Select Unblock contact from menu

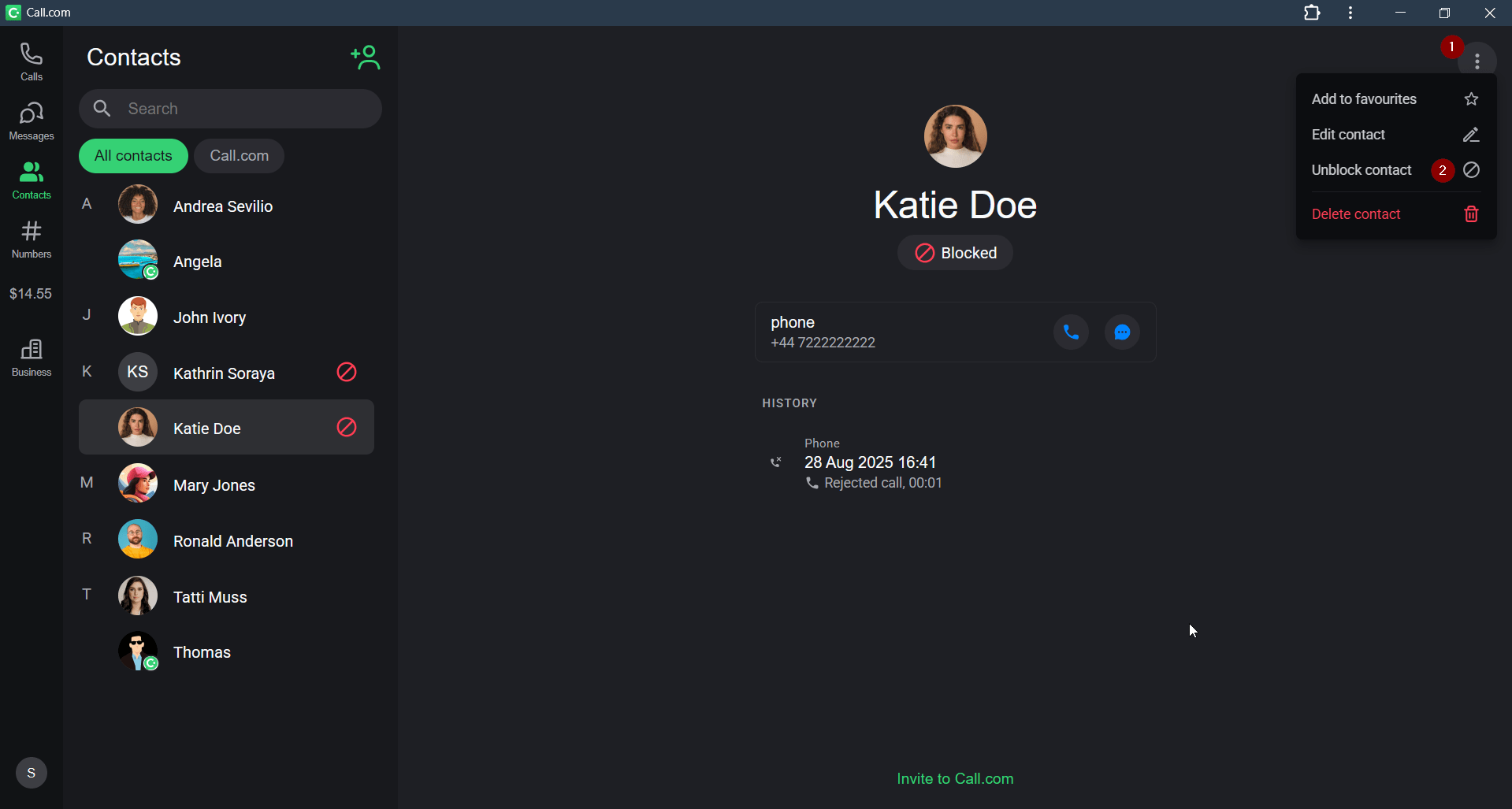(x=1362, y=170)
